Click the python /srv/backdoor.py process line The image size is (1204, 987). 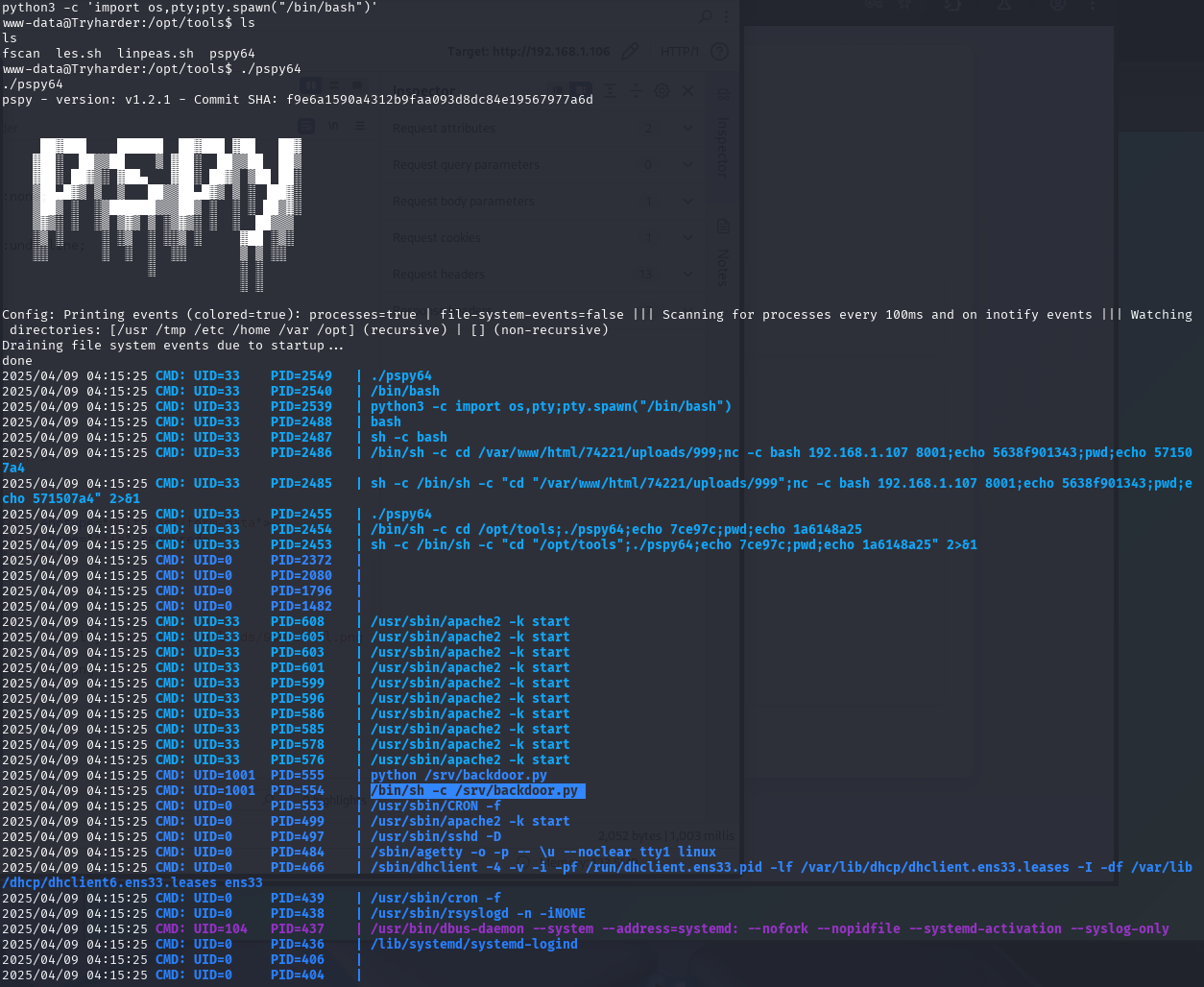coord(459,775)
